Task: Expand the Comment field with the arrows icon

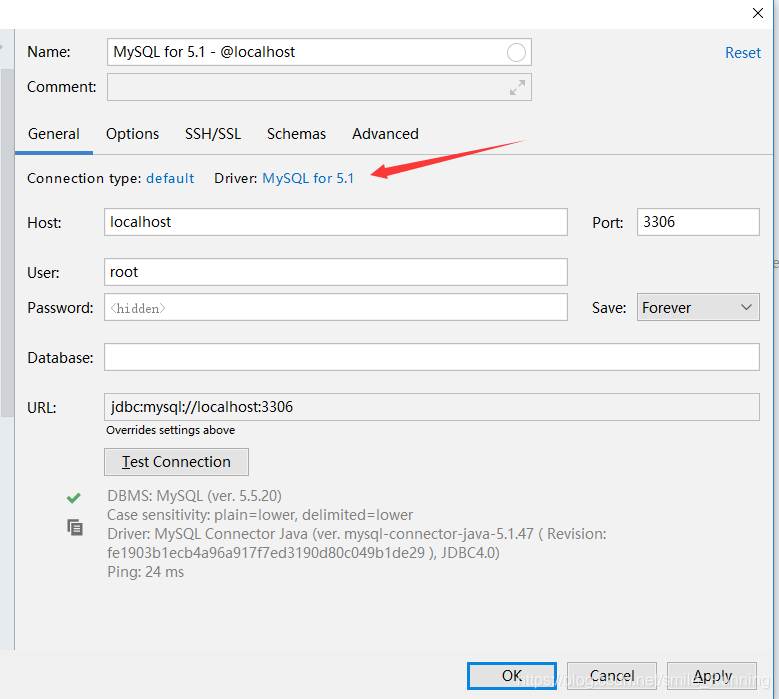Action: (517, 87)
